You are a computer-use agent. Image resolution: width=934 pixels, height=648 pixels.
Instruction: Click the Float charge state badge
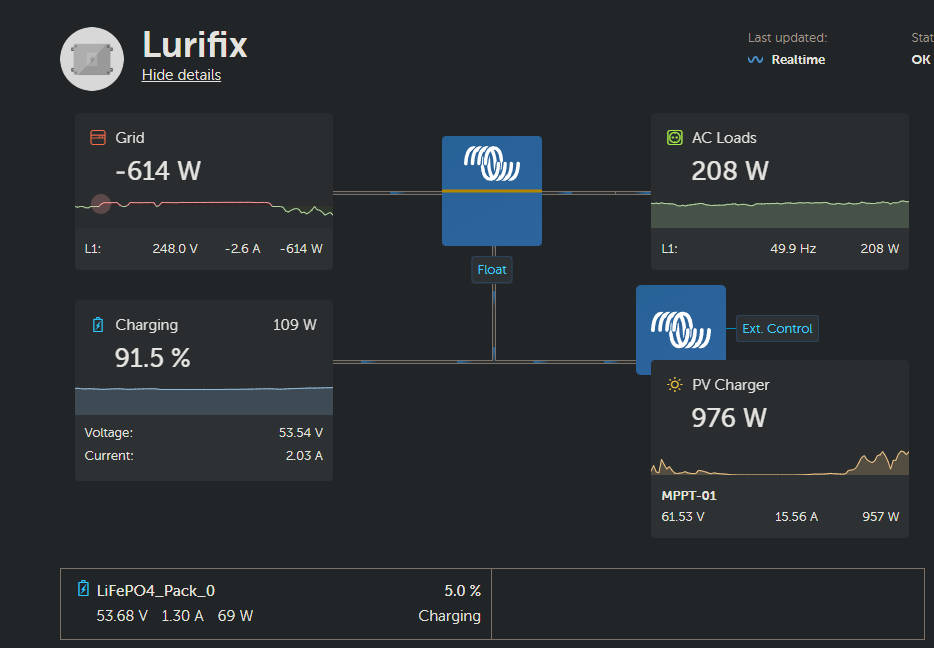491,269
